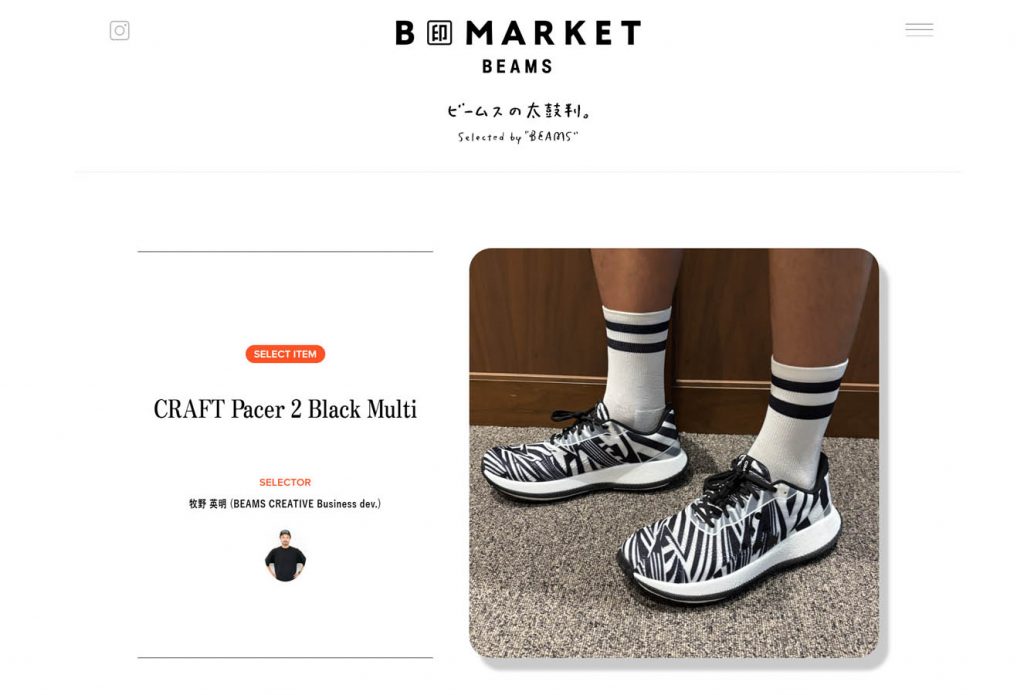Click the orange SELECT ITEM badge

(x=285, y=354)
